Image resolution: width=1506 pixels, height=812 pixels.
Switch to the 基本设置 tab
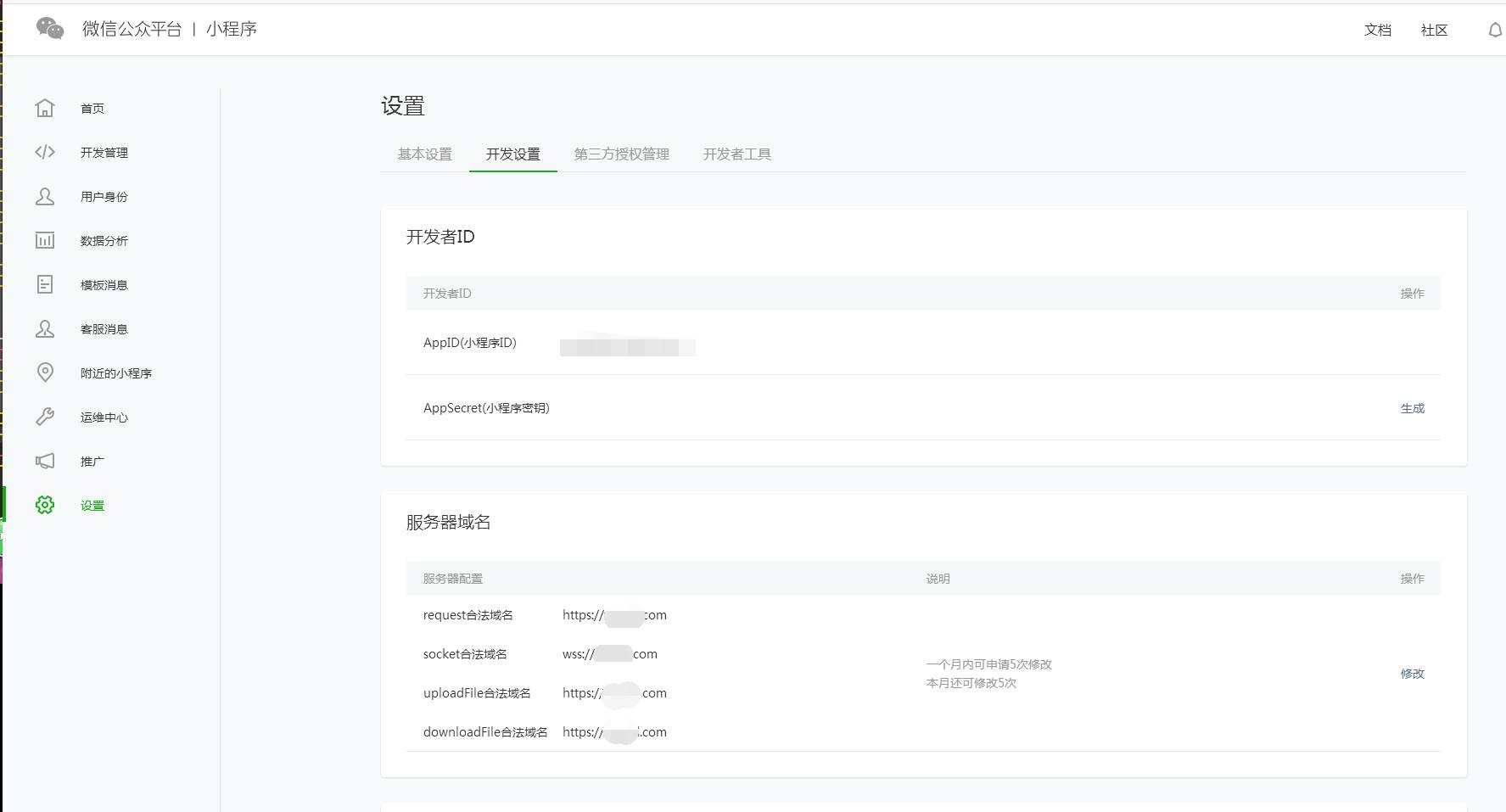(x=425, y=154)
